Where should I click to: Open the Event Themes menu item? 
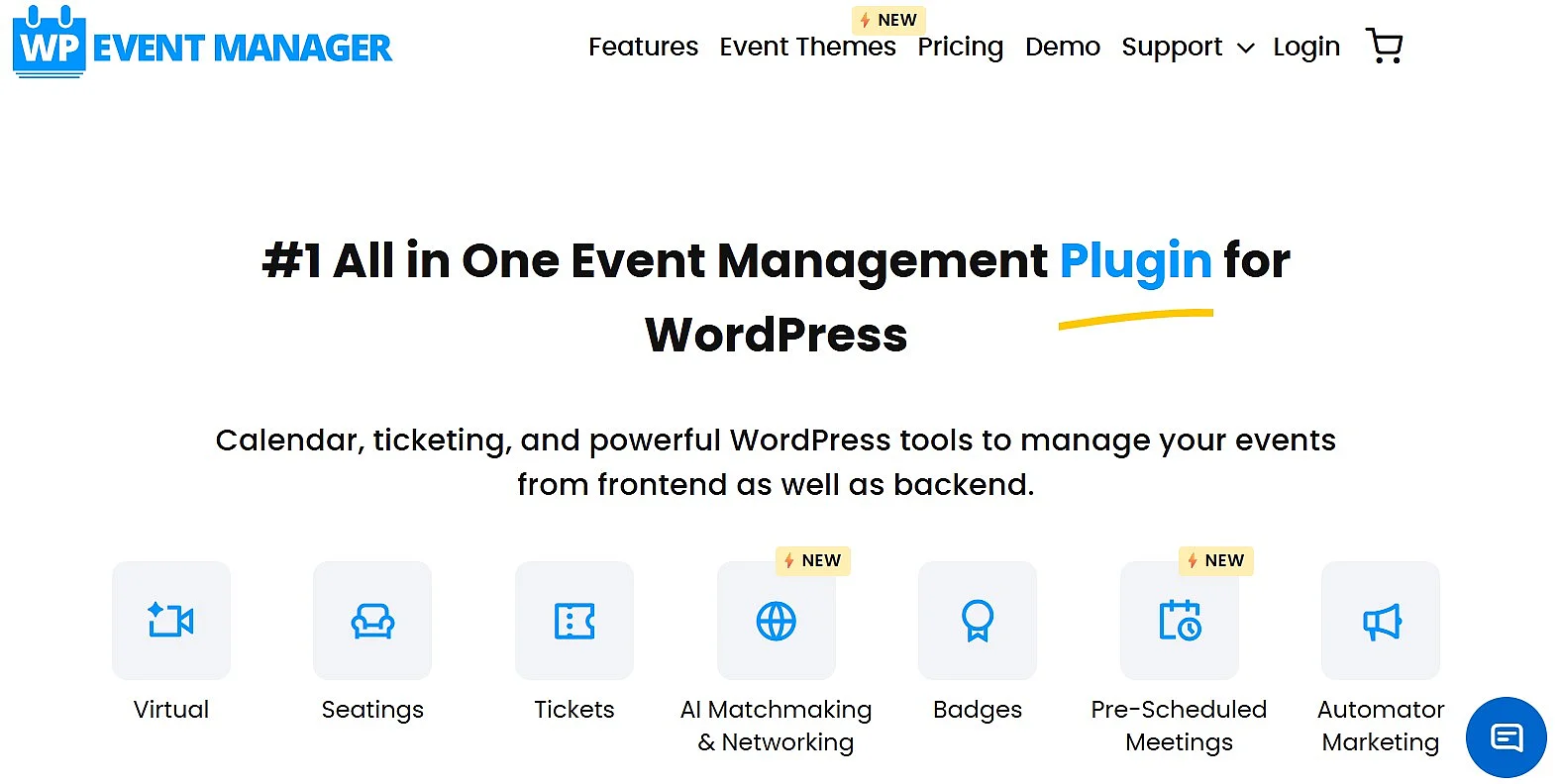tap(807, 47)
